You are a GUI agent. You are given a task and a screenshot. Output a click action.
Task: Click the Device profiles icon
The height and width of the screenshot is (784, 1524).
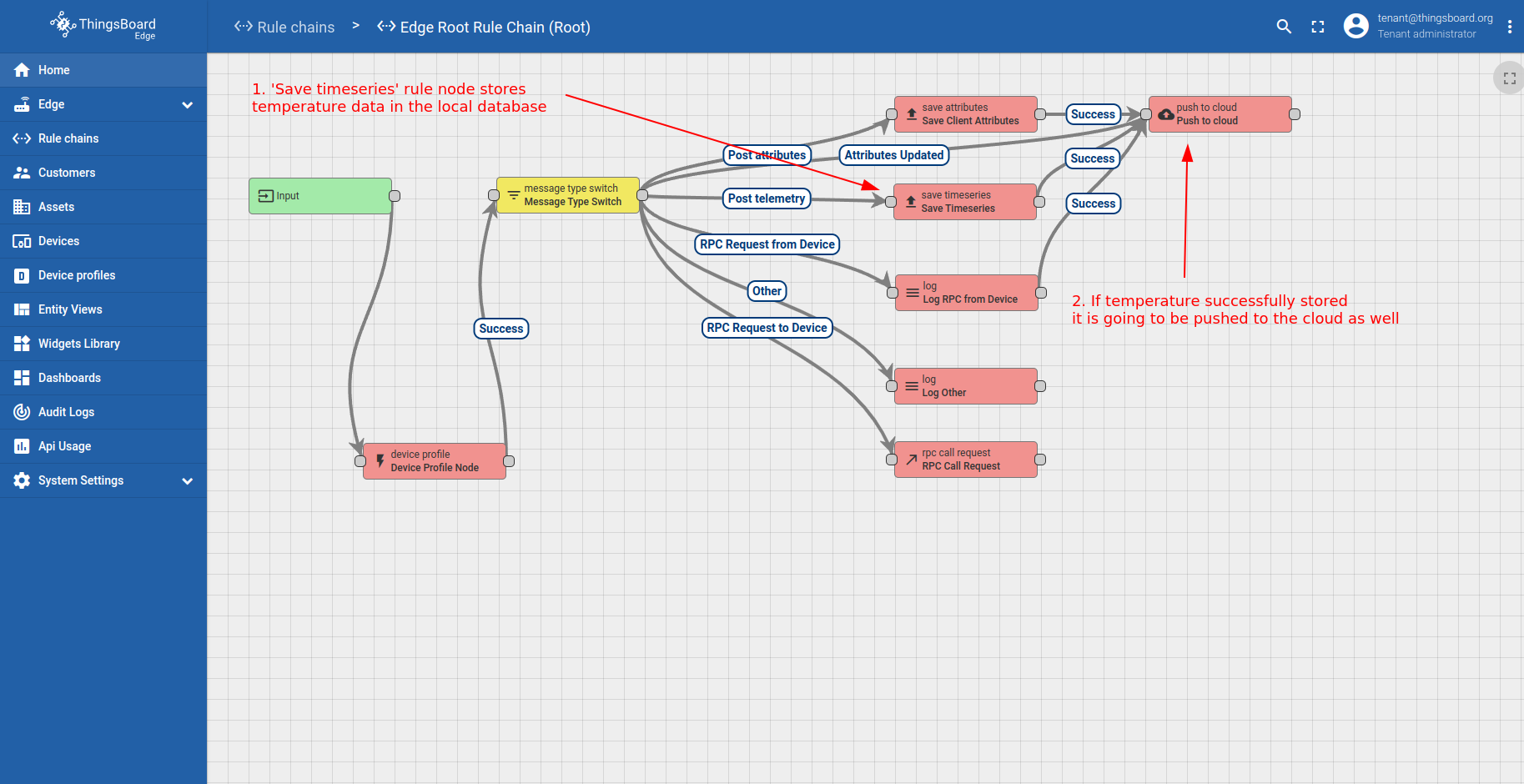click(22, 275)
